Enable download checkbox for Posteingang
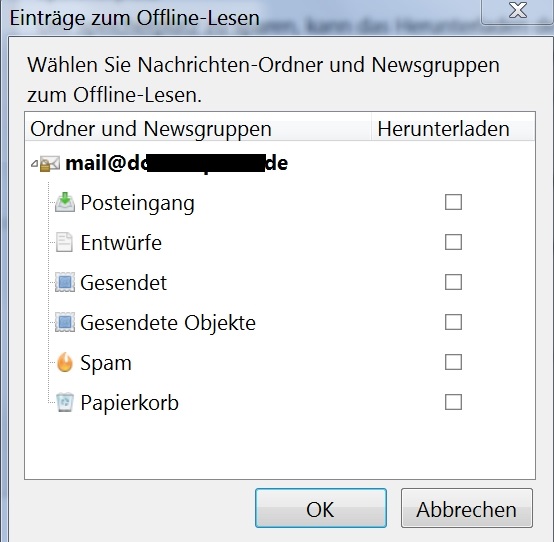The height and width of the screenshot is (542, 554). (453, 202)
